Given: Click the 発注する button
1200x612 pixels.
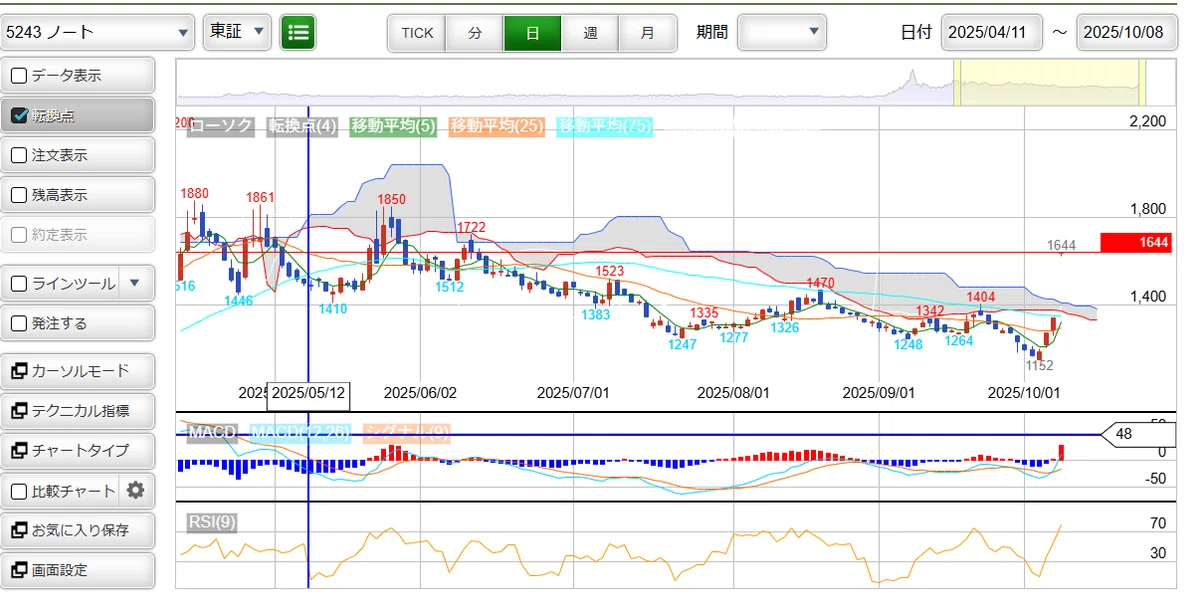Looking at the screenshot, I should click(78, 323).
